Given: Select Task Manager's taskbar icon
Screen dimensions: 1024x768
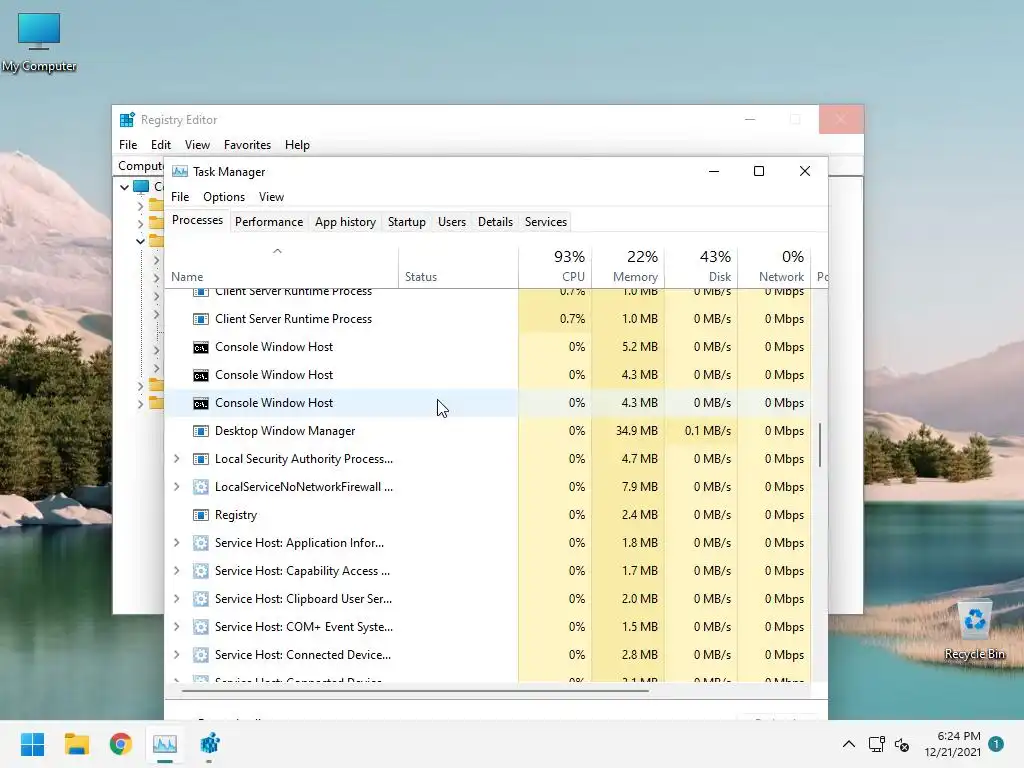Looking at the screenshot, I should coord(165,744).
